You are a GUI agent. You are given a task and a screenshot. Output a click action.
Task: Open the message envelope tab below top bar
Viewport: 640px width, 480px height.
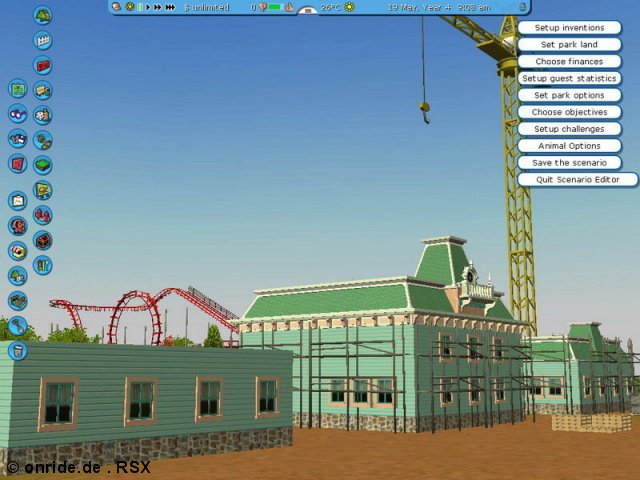coord(308,11)
